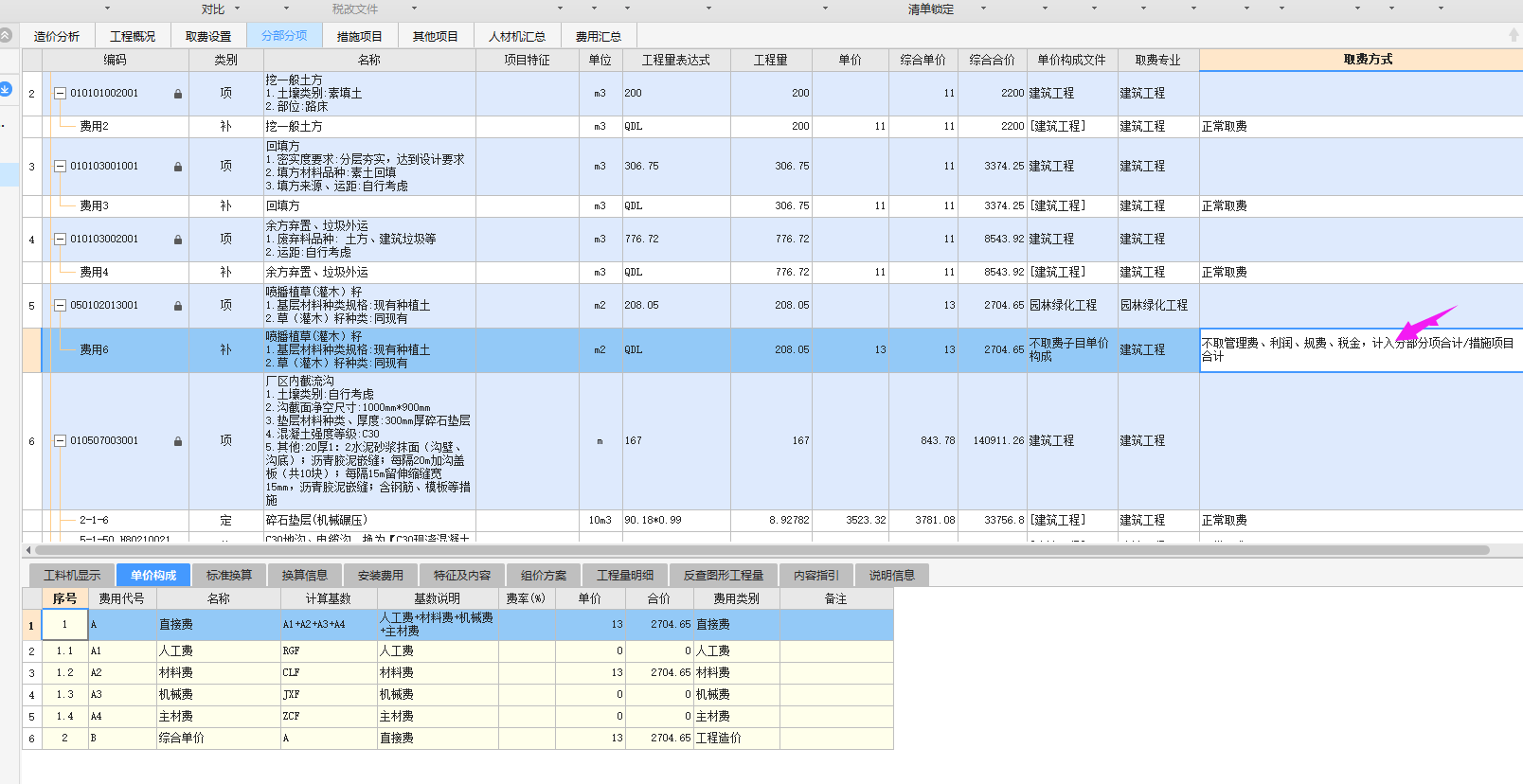Click the 编码 column header
The height and width of the screenshot is (784, 1523).
(116, 60)
